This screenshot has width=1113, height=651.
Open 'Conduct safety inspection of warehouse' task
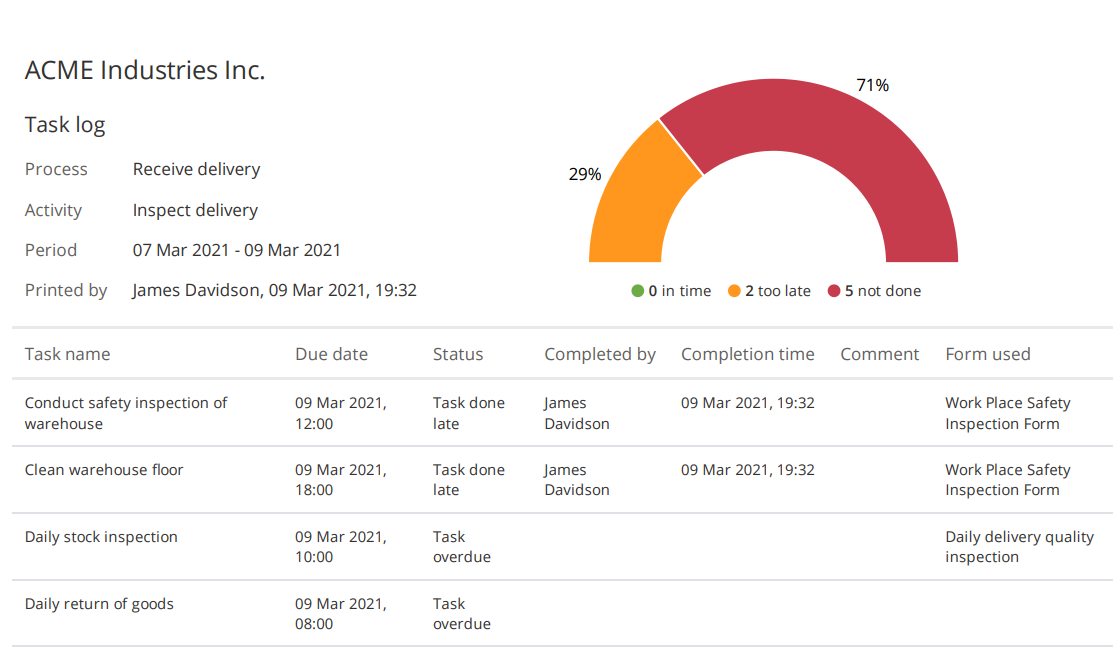tap(126, 413)
